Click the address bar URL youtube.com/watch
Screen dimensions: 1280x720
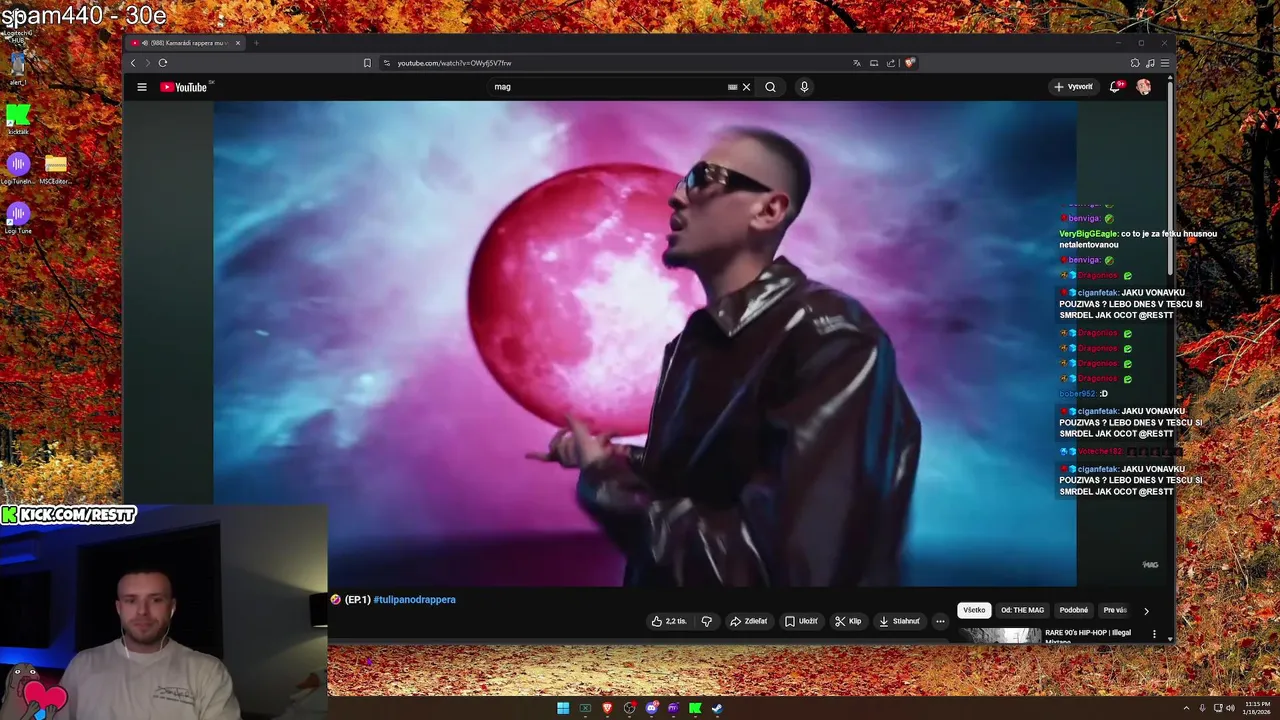pyautogui.click(x=454, y=63)
